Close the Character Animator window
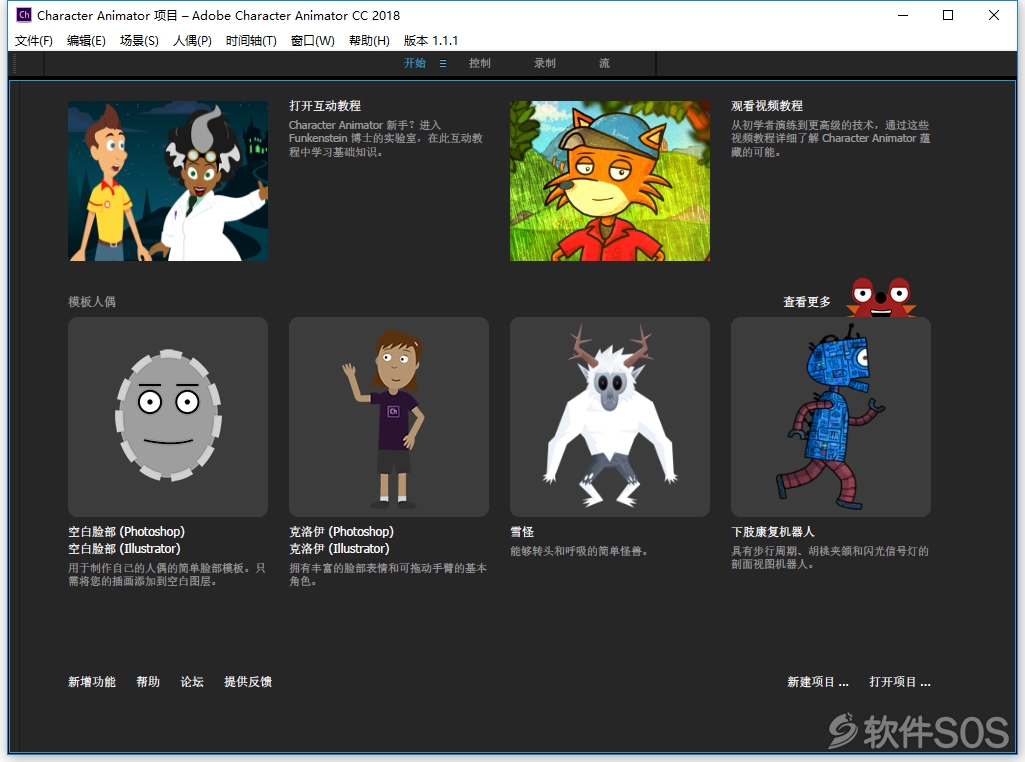This screenshot has width=1025, height=762. [x=994, y=15]
